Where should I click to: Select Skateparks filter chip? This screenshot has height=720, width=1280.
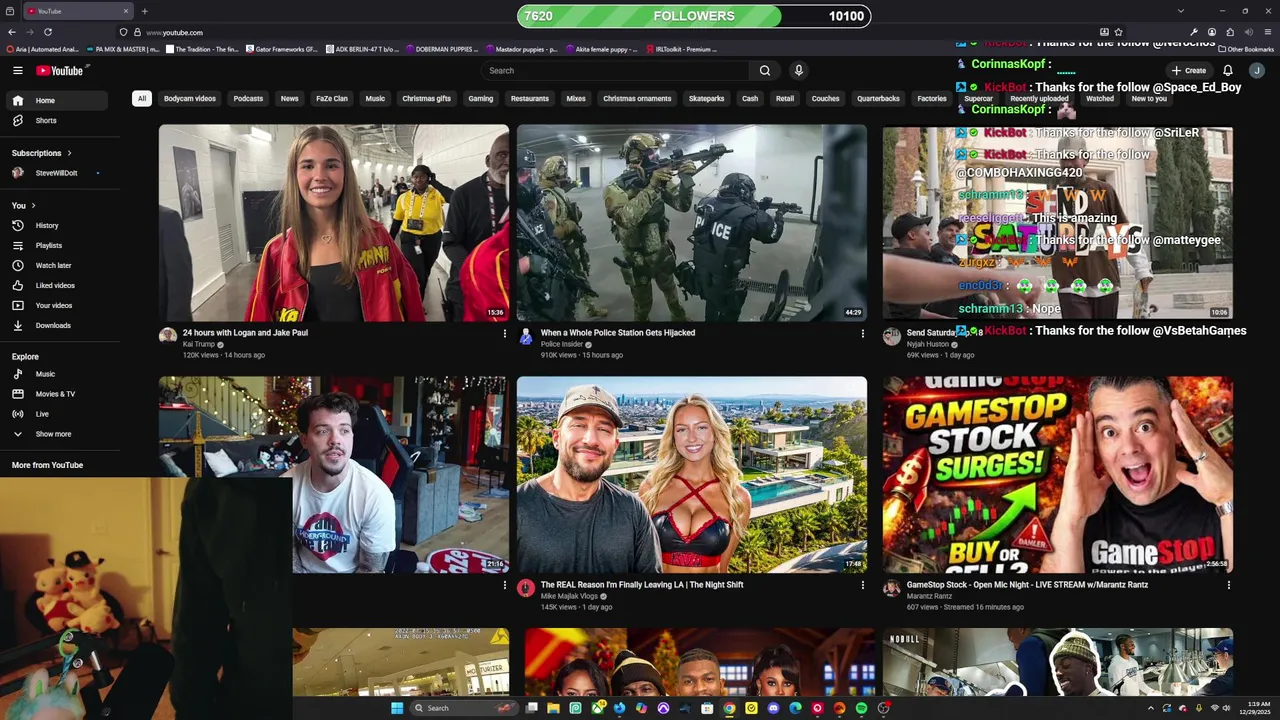pyautogui.click(x=706, y=98)
